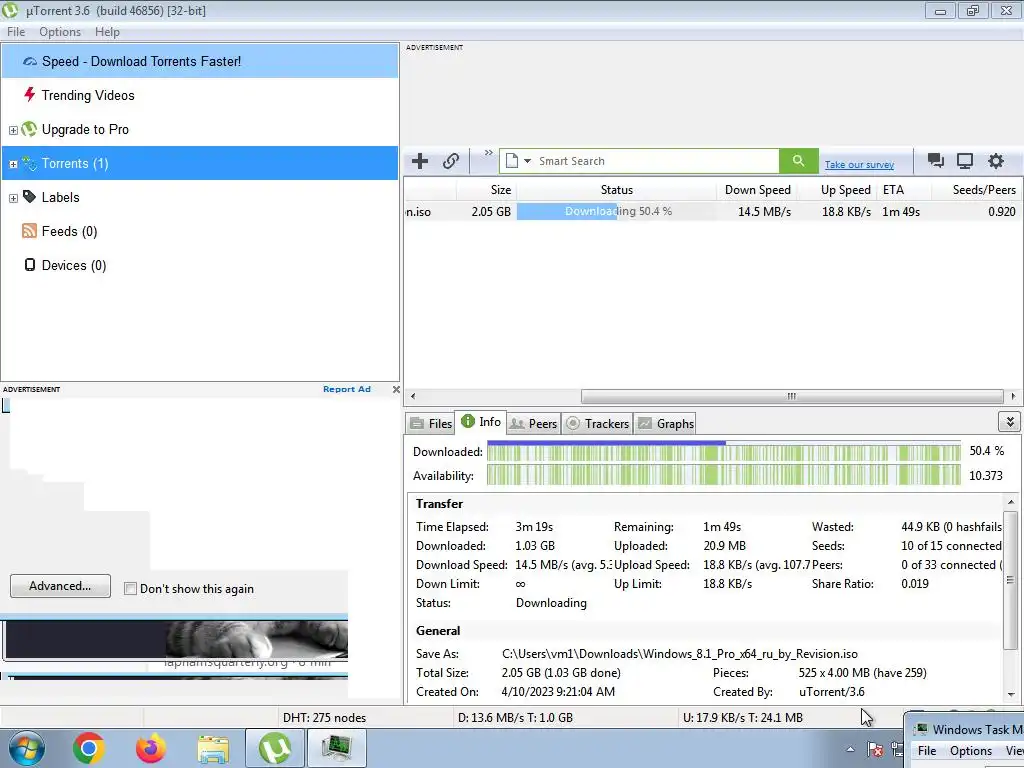Sort torrents by Seeds/Peers column
Viewport: 1024px width, 768px height.
pos(977,190)
